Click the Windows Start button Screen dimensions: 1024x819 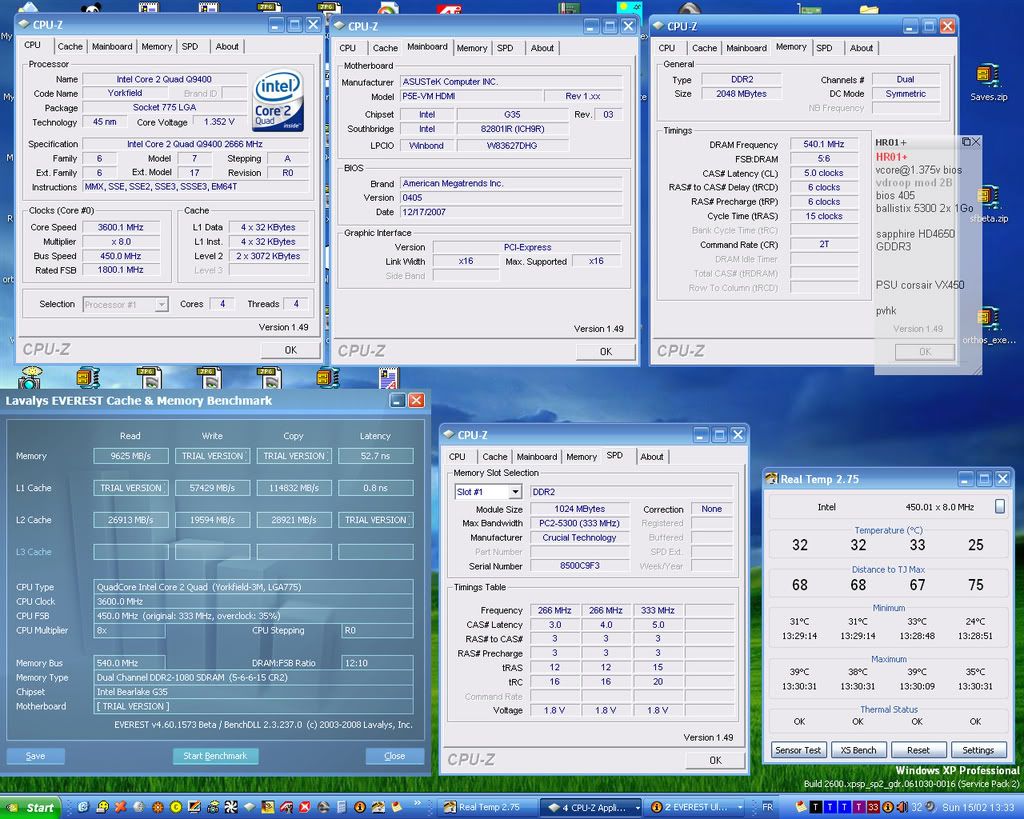click(31, 807)
